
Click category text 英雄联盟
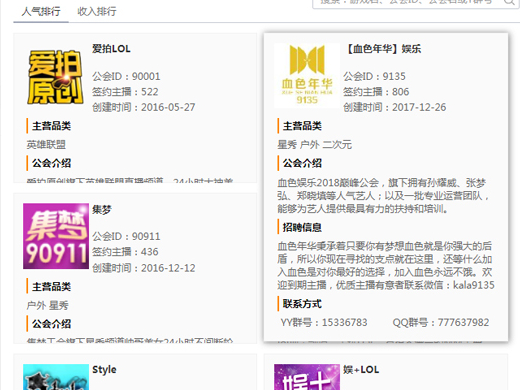pyautogui.click(x=46, y=145)
